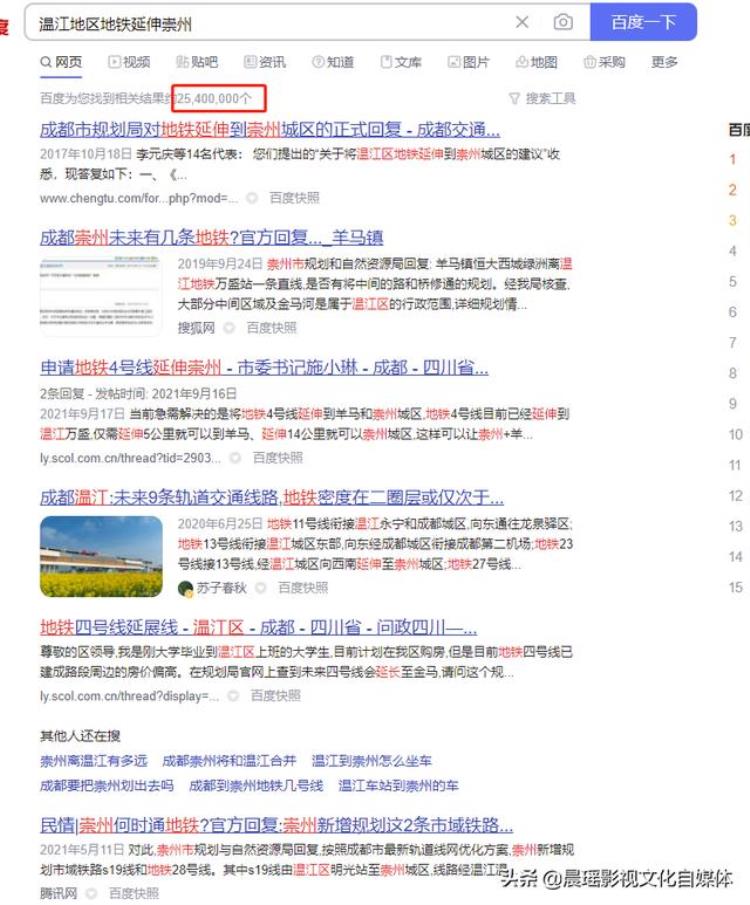Click the 采购 shopping icon

coord(589,62)
